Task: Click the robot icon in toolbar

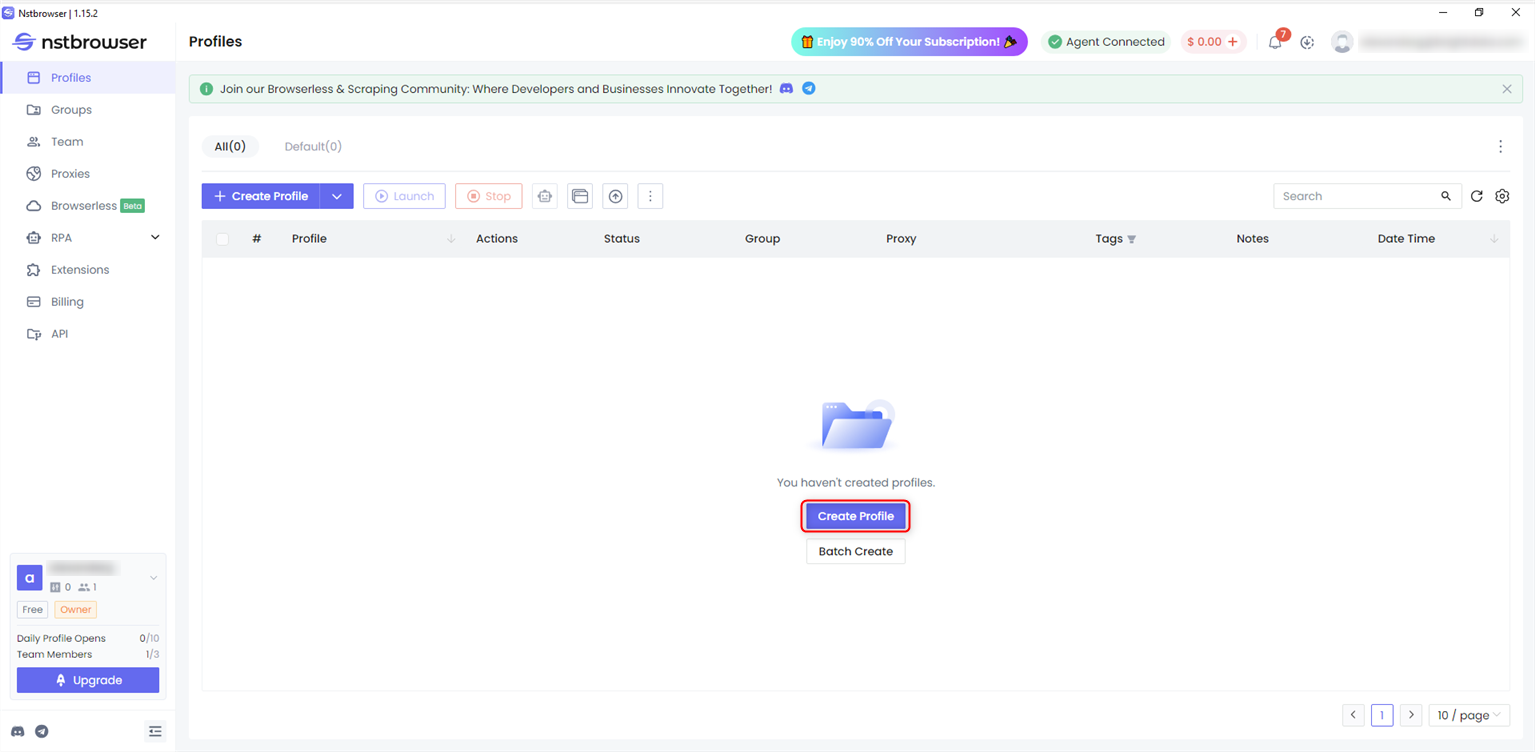Action: click(x=544, y=197)
